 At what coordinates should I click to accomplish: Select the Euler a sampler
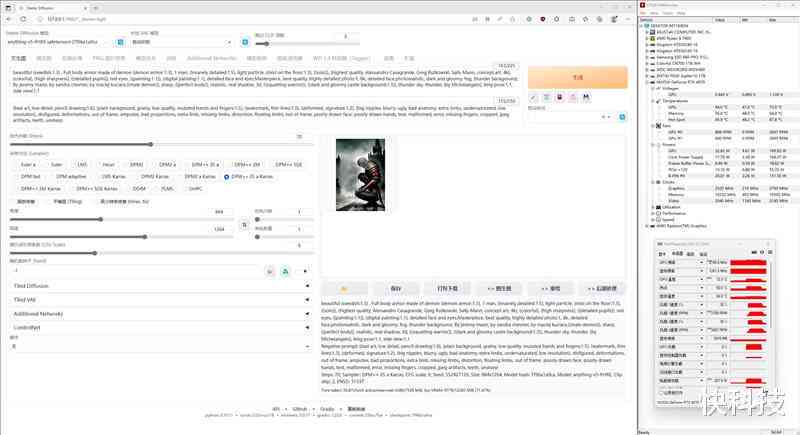pyautogui.click(x=25, y=165)
